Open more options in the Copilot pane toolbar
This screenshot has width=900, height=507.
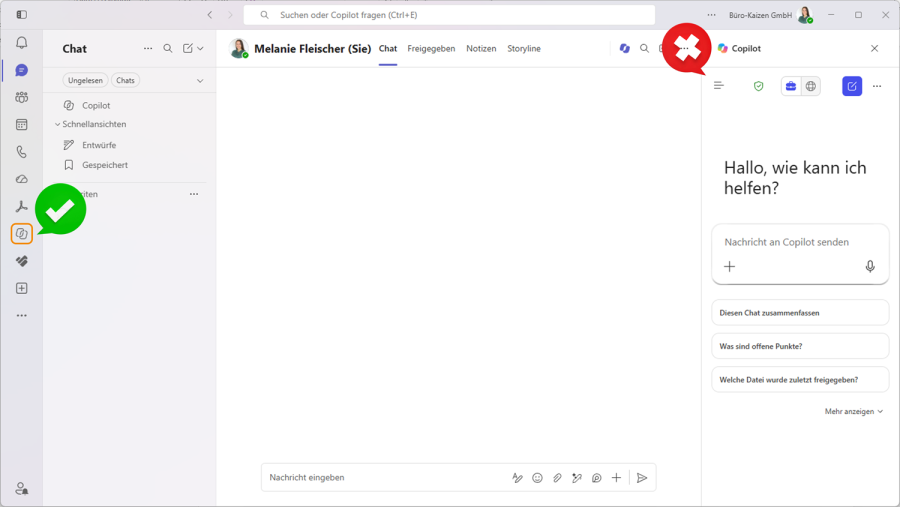876,86
